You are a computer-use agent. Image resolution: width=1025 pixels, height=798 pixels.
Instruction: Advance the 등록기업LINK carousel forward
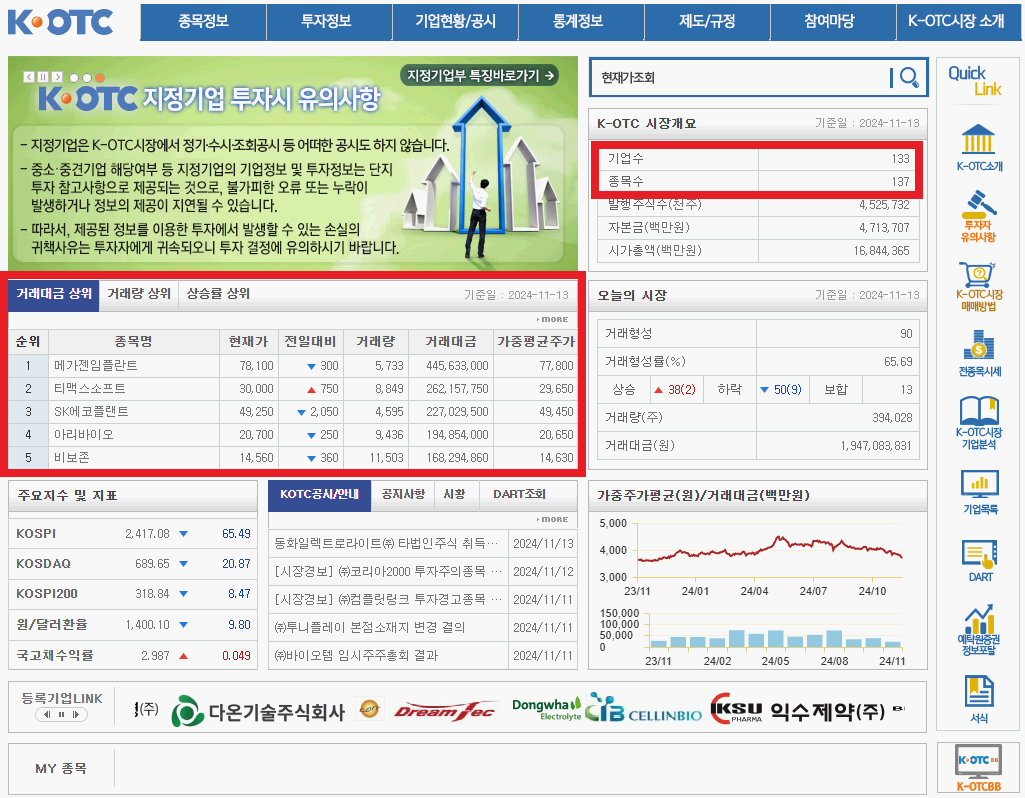click(x=77, y=714)
